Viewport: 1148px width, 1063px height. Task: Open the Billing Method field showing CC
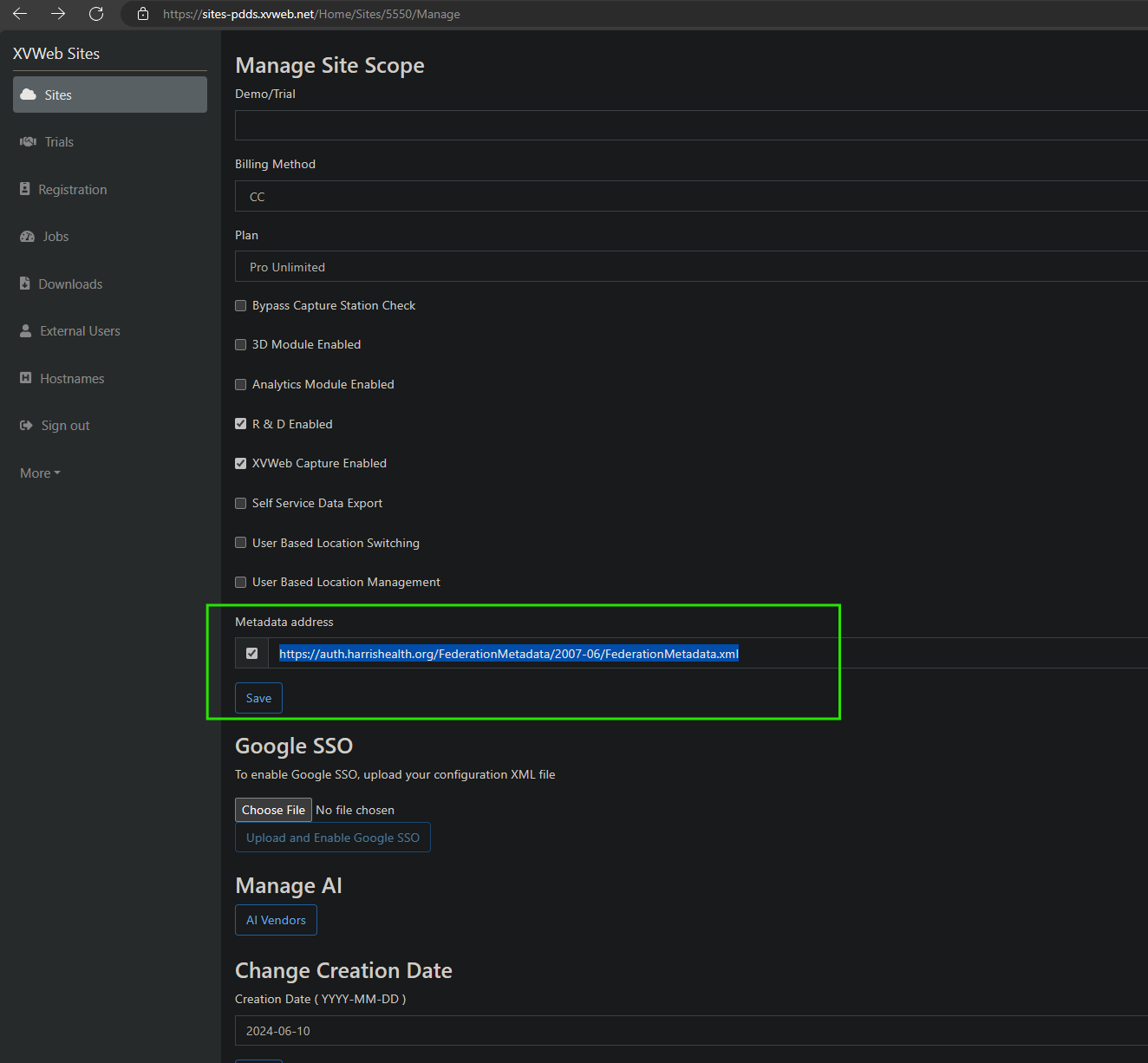pyautogui.click(x=691, y=196)
